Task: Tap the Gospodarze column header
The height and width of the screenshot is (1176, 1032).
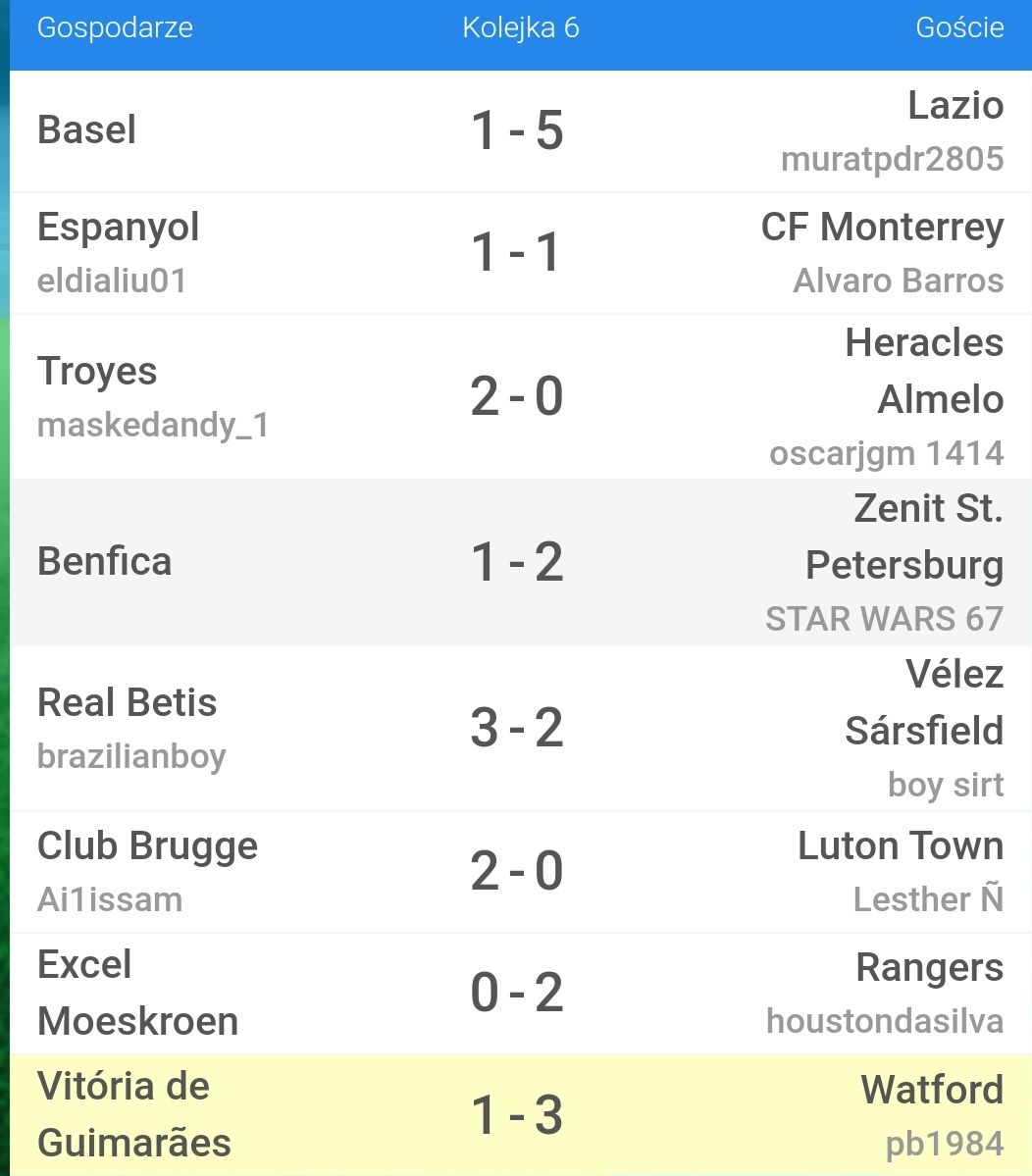Action: (115, 27)
